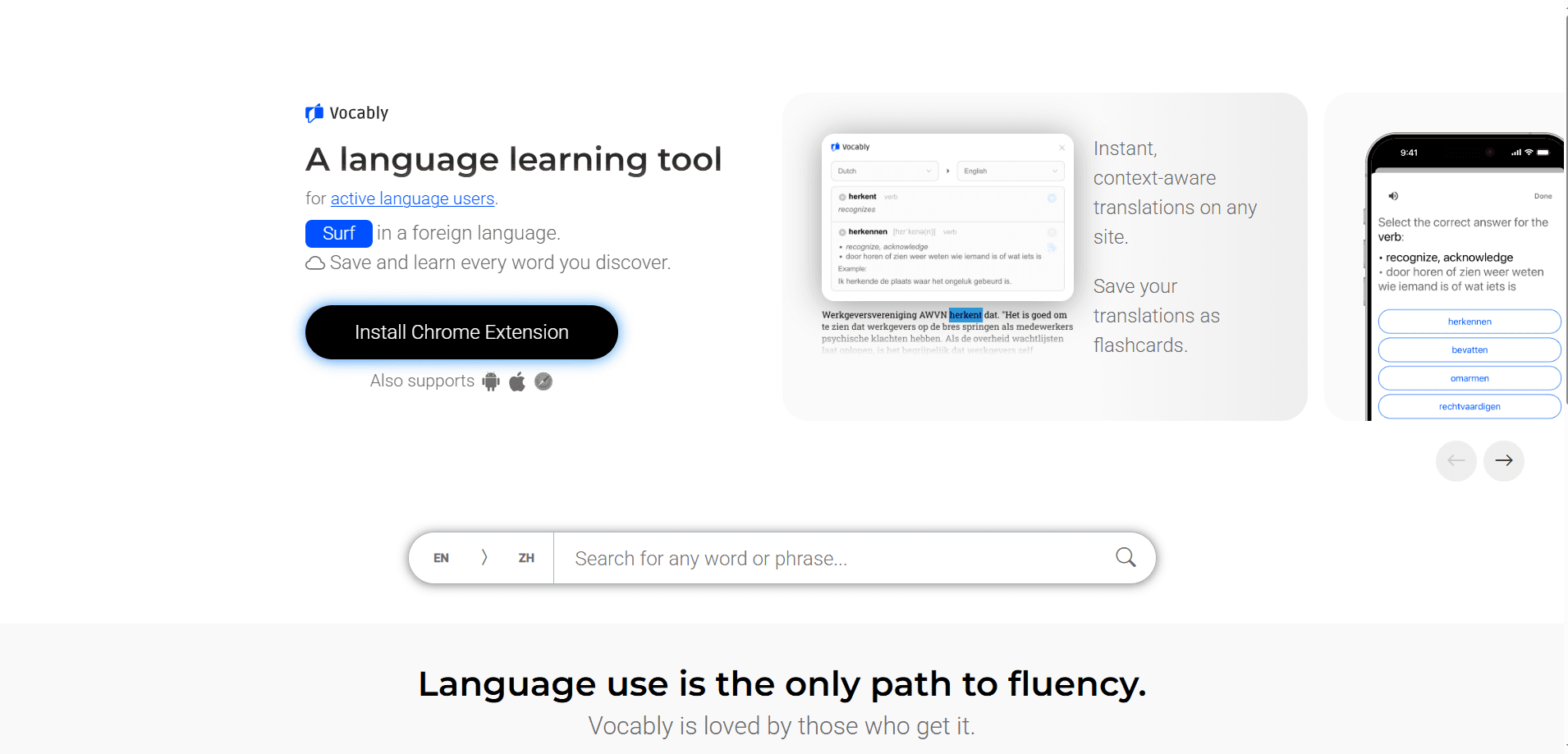The image size is (1568, 754).
Task: Click the search magnifier icon
Action: pyautogui.click(x=1126, y=558)
